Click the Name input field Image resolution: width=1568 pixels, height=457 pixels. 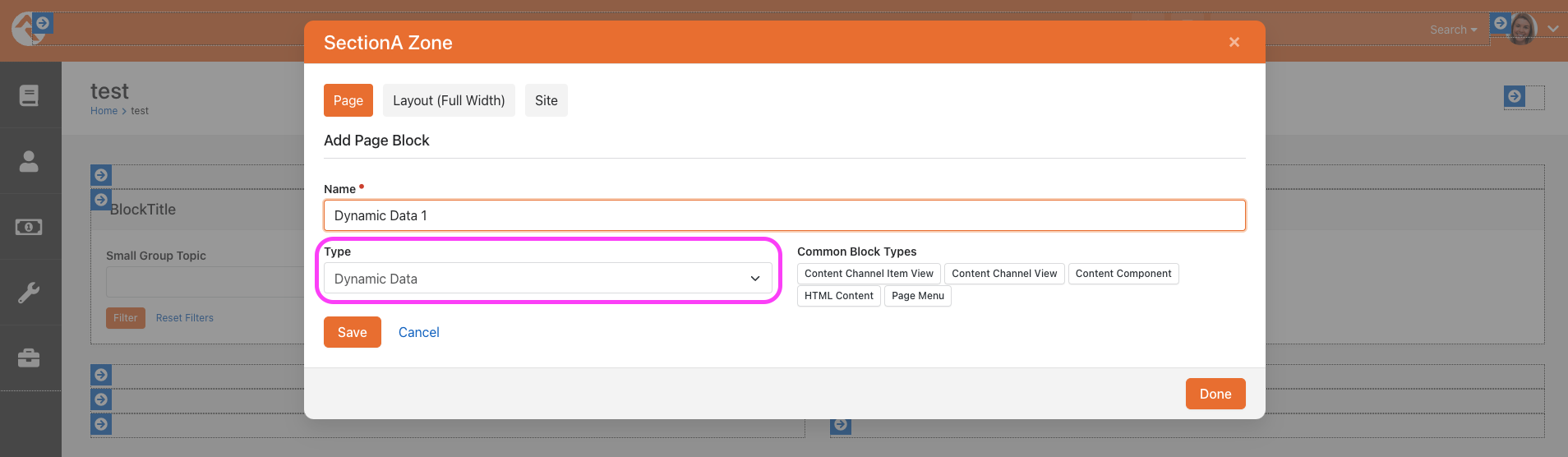point(785,215)
